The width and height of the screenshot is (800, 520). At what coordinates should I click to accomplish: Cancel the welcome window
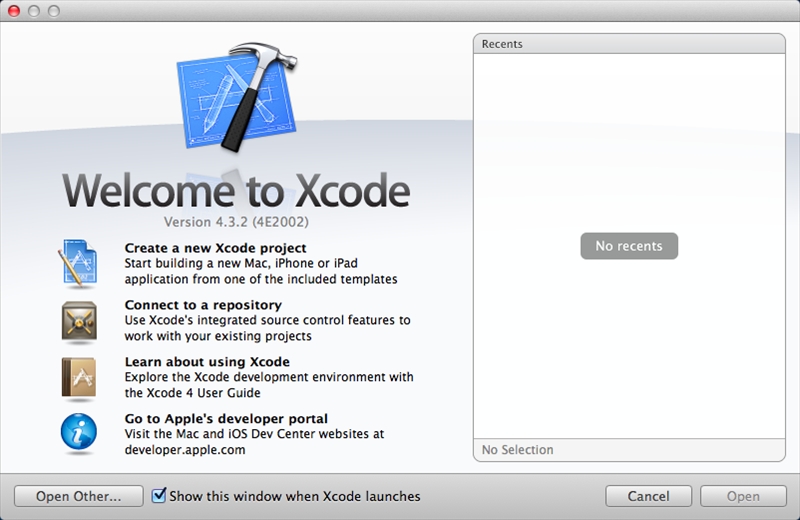[x=648, y=496]
